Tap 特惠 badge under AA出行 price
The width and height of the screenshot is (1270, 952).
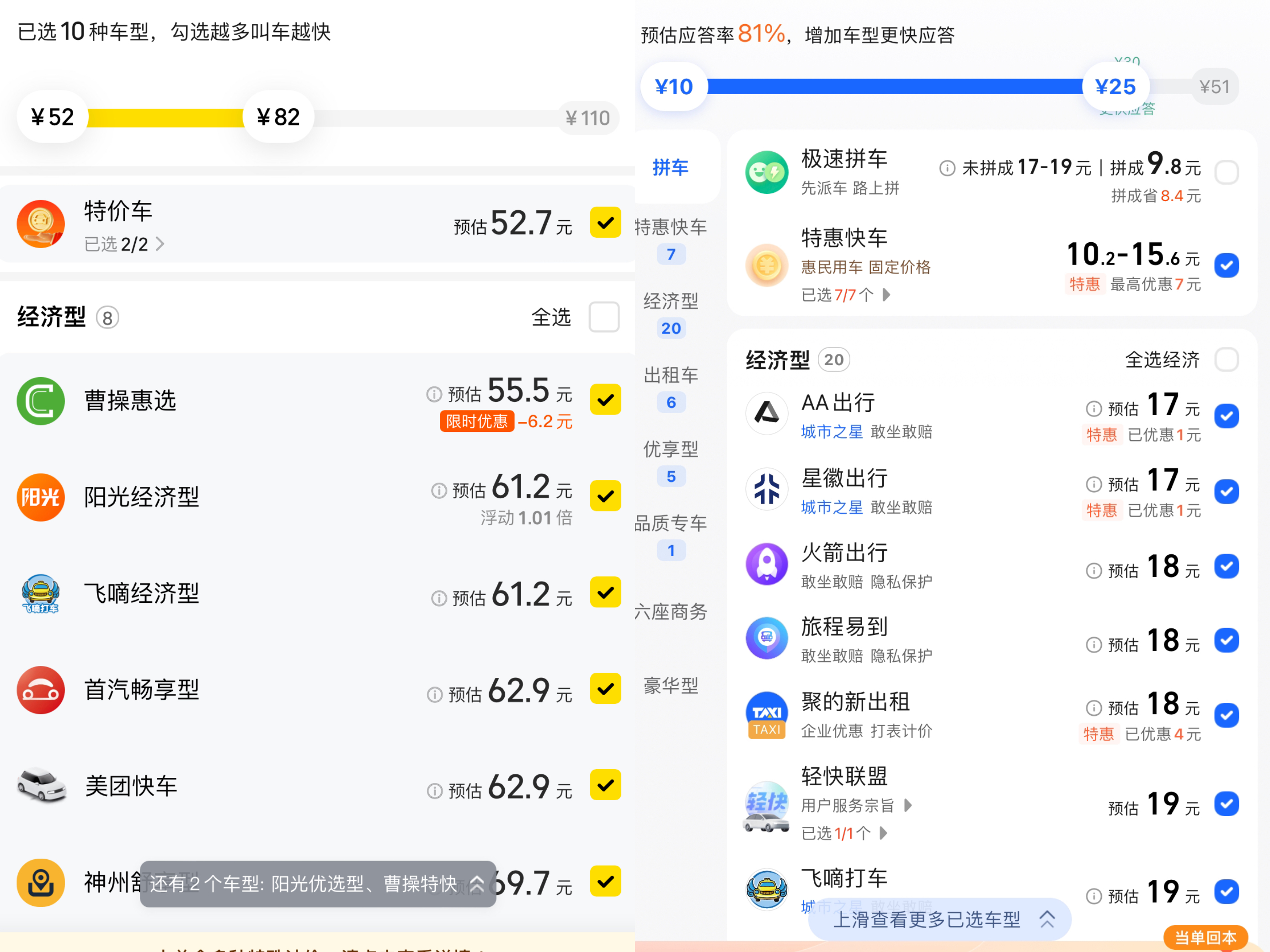tap(1101, 435)
